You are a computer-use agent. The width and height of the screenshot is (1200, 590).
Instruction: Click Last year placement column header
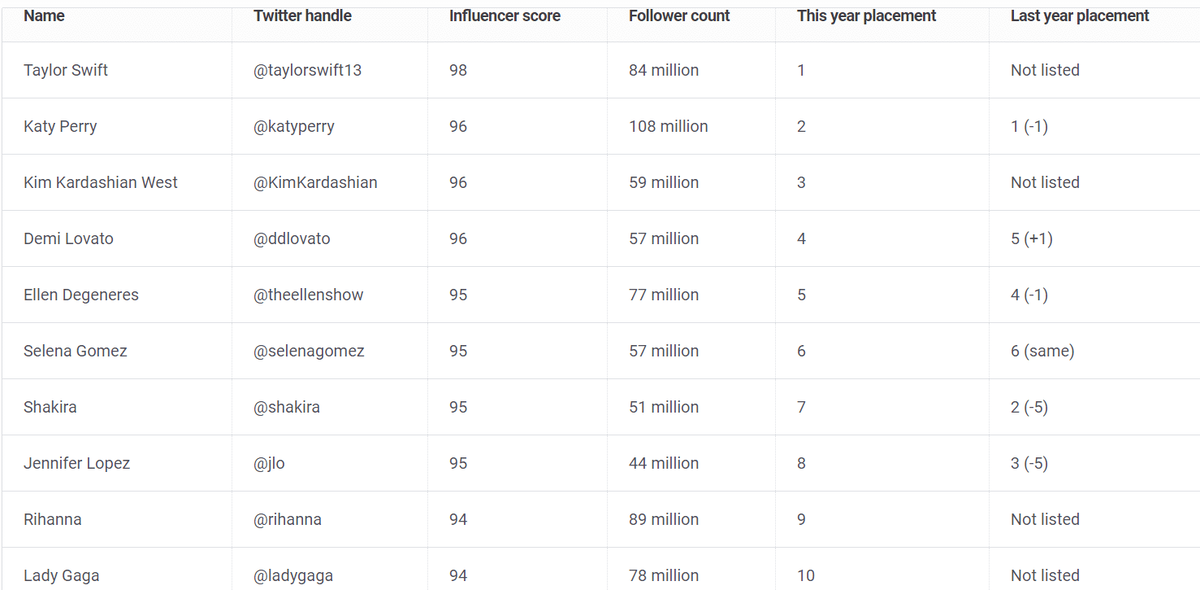tap(1079, 16)
